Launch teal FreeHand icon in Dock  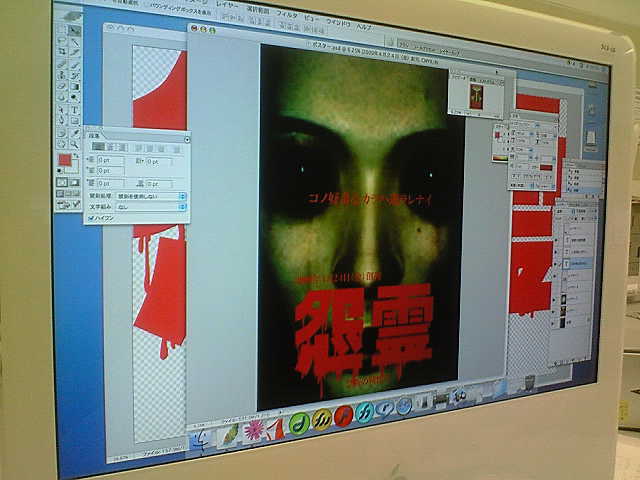364,413
